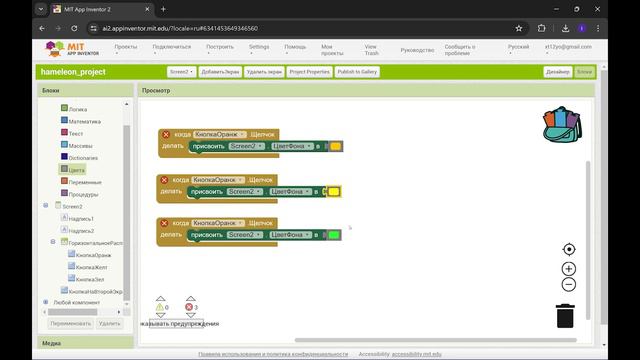The image size is (640, 360).
Task: Zoom out with the minus icon
Action: (x=569, y=284)
